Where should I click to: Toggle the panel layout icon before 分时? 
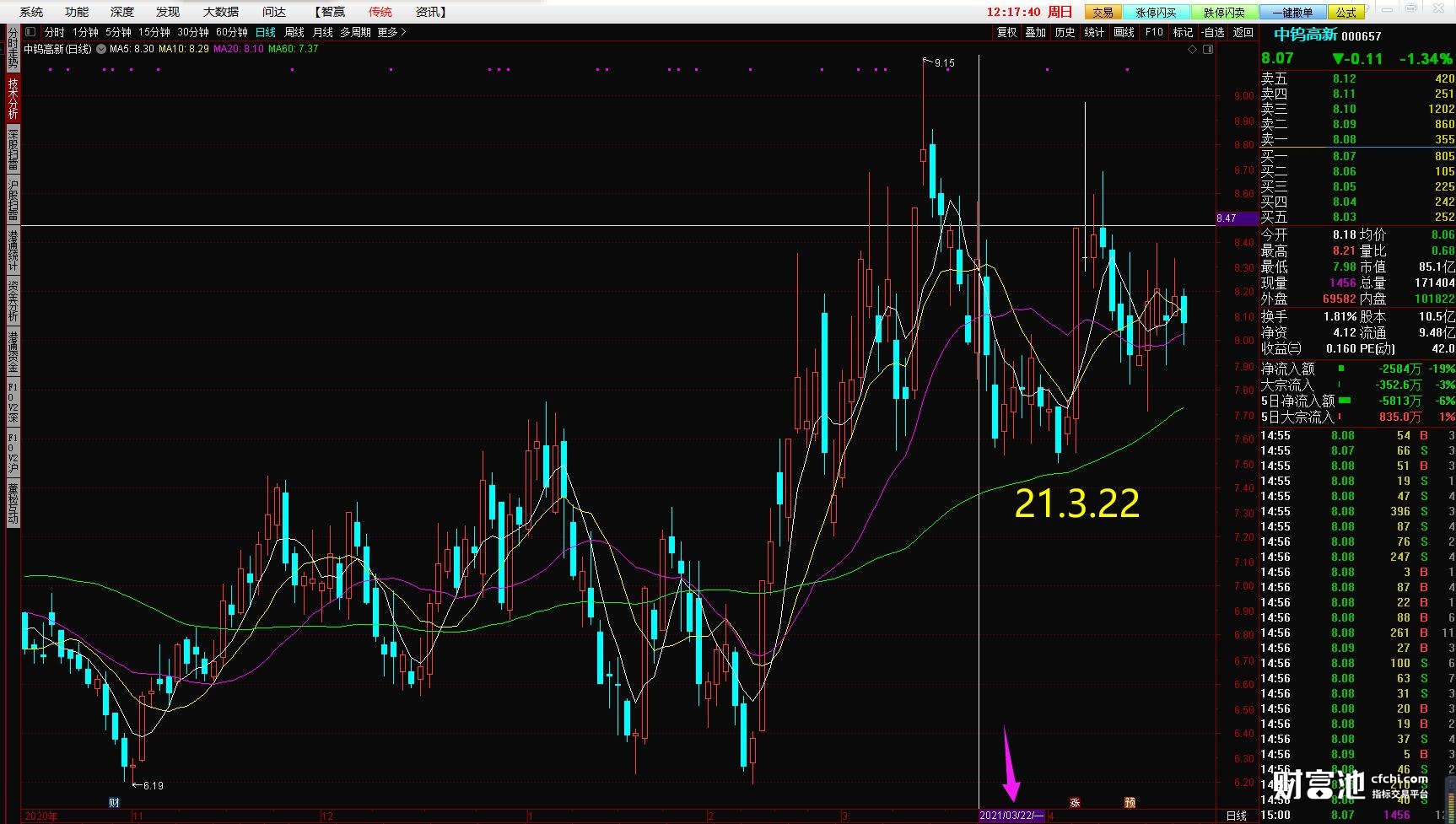30,32
